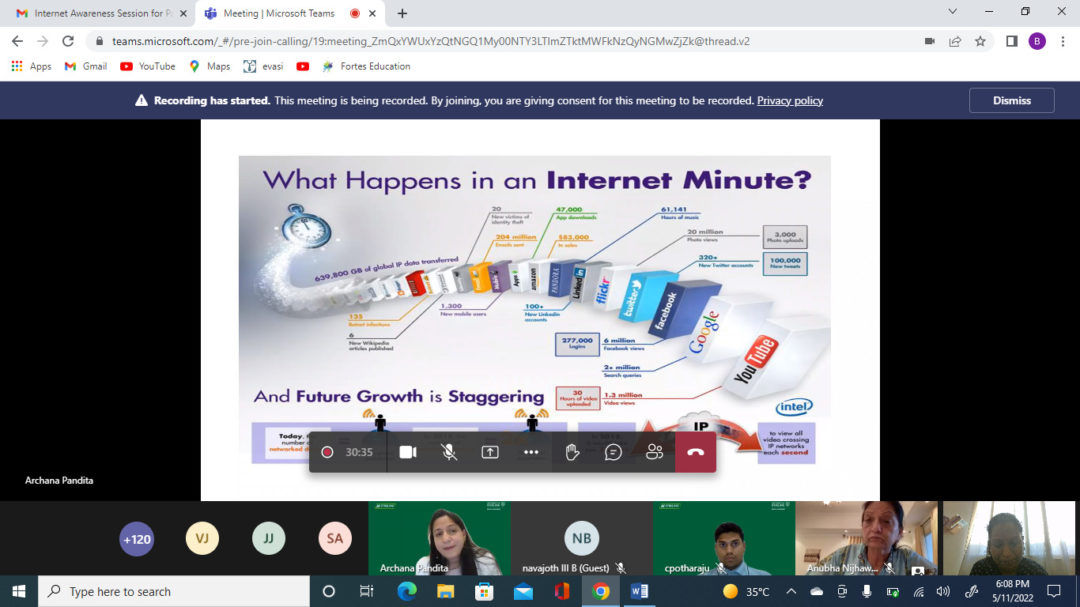Raise your hand in the meeting
Screen dimensions: 1080x607
coord(572,452)
